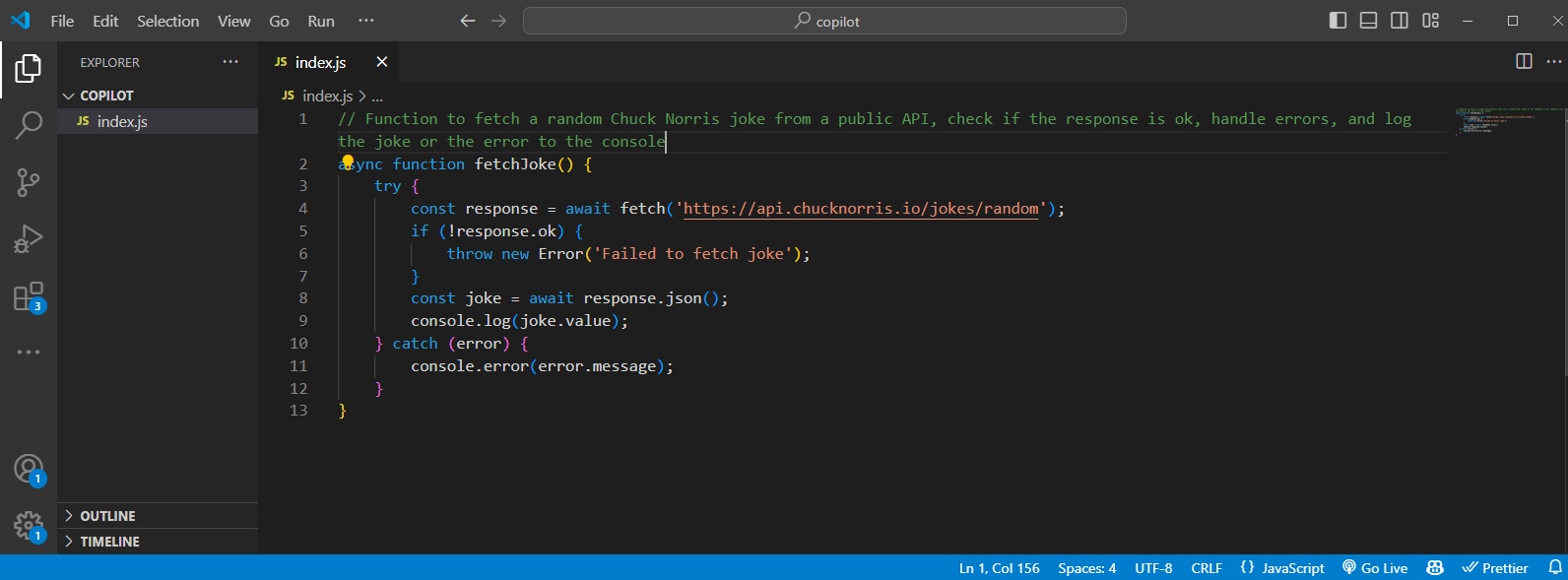Click the Copilot status bar icon
Screen dimensions: 1568x580
tap(1435, 568)
